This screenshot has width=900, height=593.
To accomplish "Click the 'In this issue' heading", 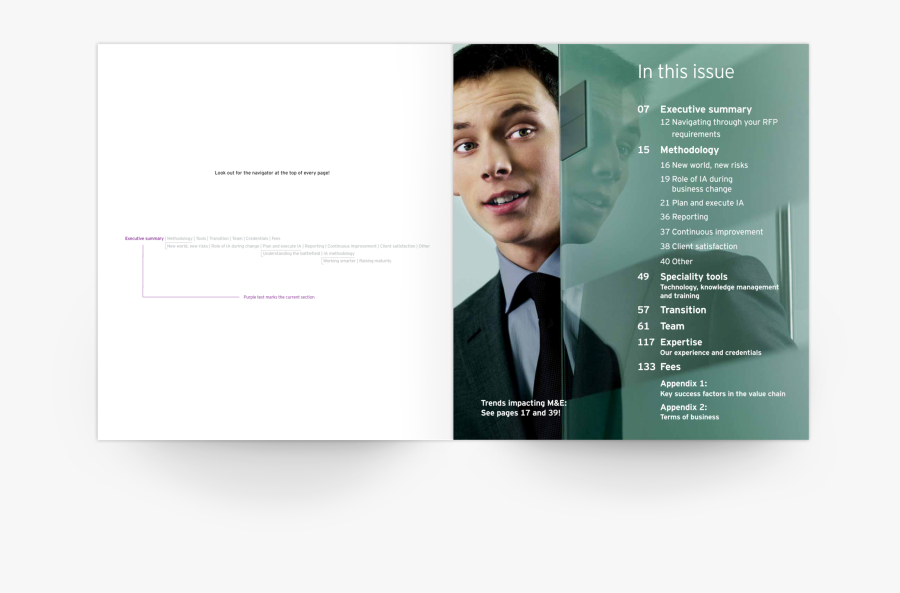I will click(686, 72).
